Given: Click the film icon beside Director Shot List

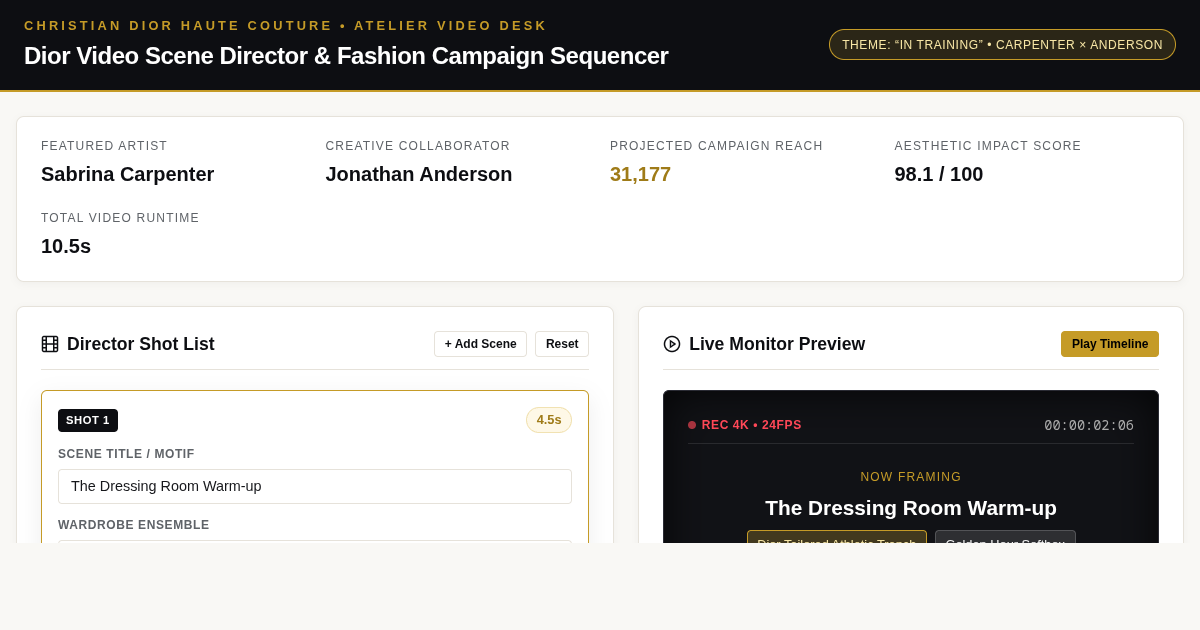Looking at the screenshot, I should coord(50,344).
